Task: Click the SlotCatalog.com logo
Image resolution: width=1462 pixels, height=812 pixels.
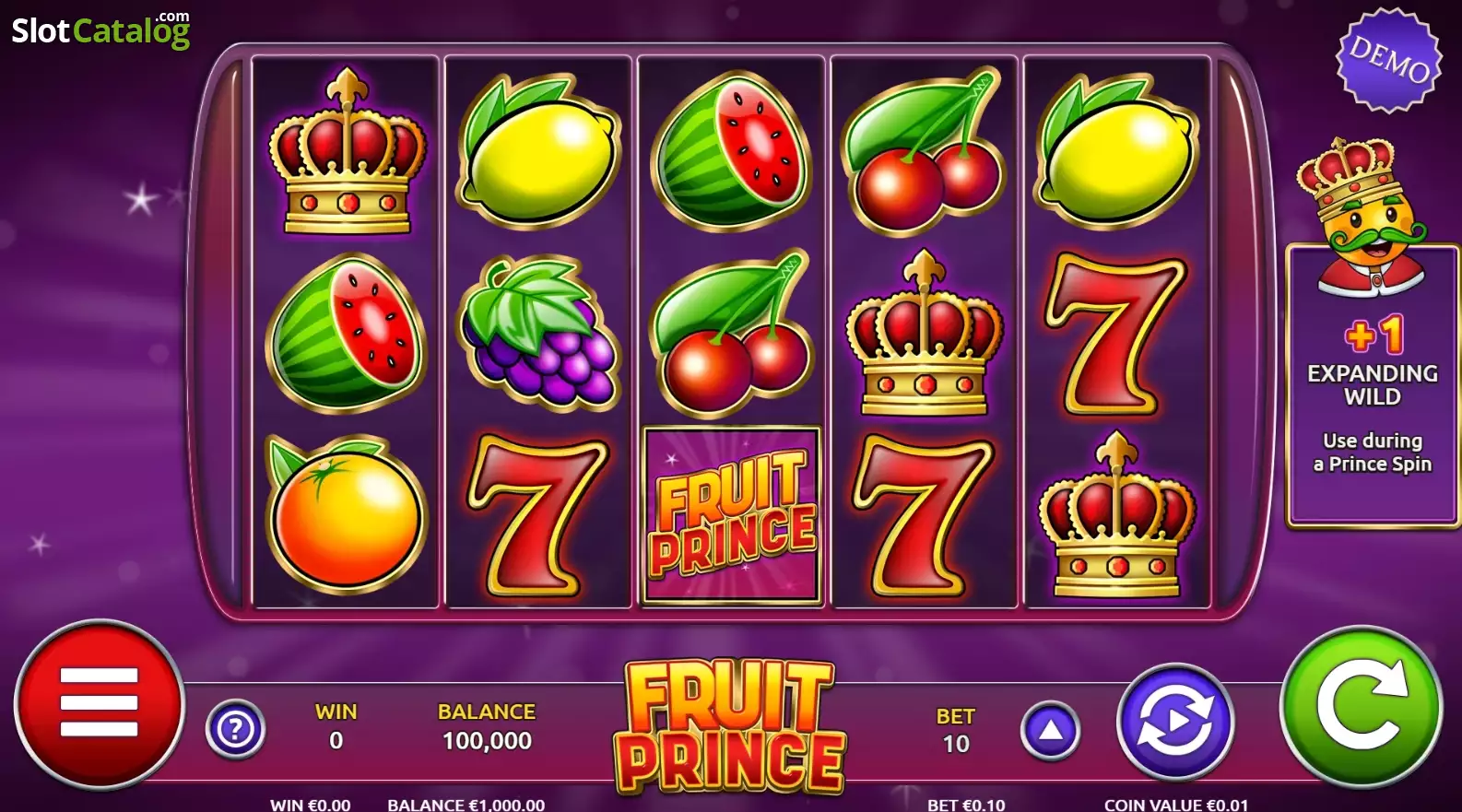Action: click(x=100, y=29)
